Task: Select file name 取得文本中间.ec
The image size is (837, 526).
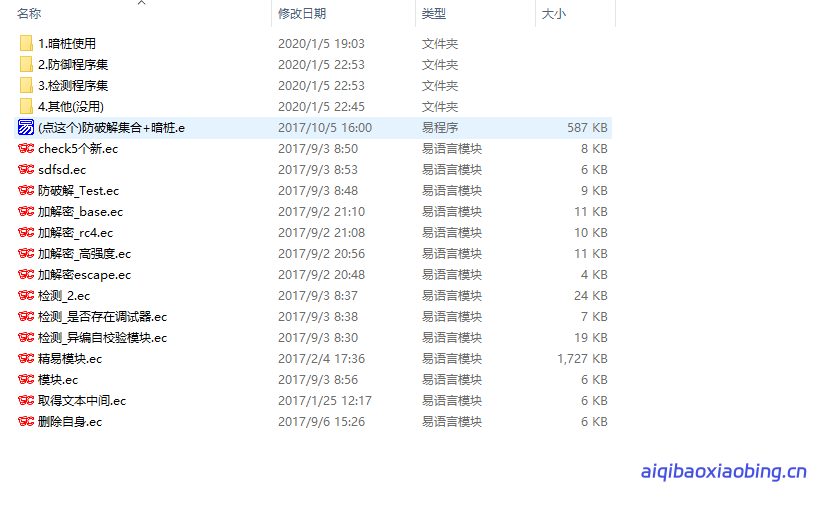Action: pos(82,401)
